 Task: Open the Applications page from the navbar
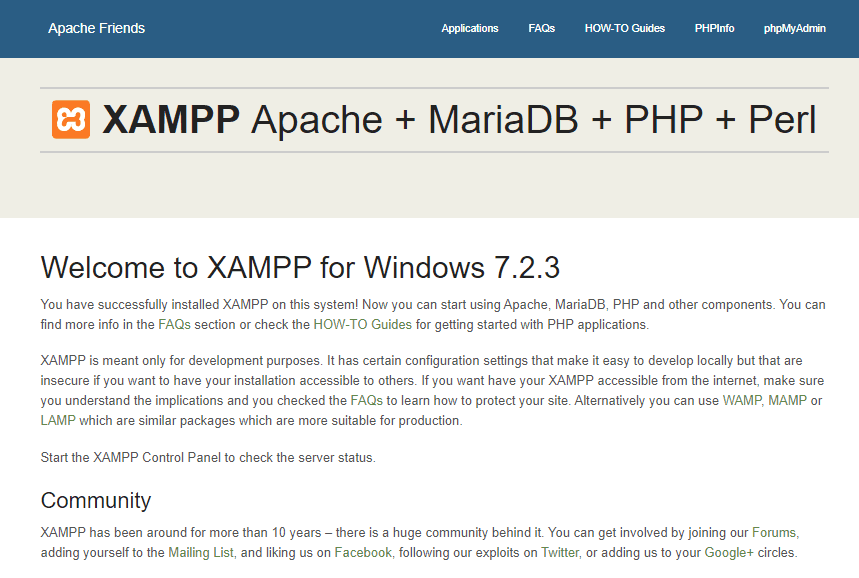(x=470, y=28)
